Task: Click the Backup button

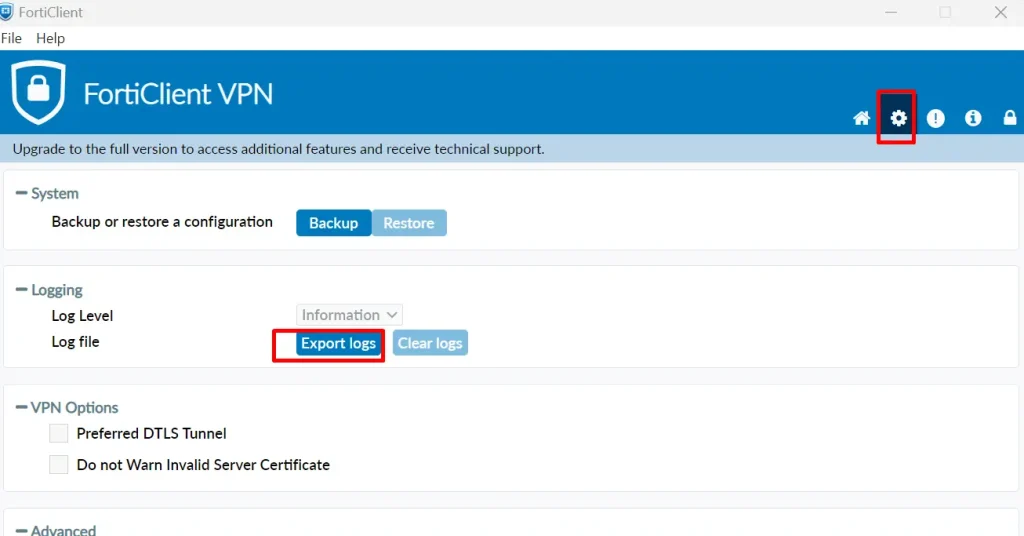Action: (x=333, y=223)
